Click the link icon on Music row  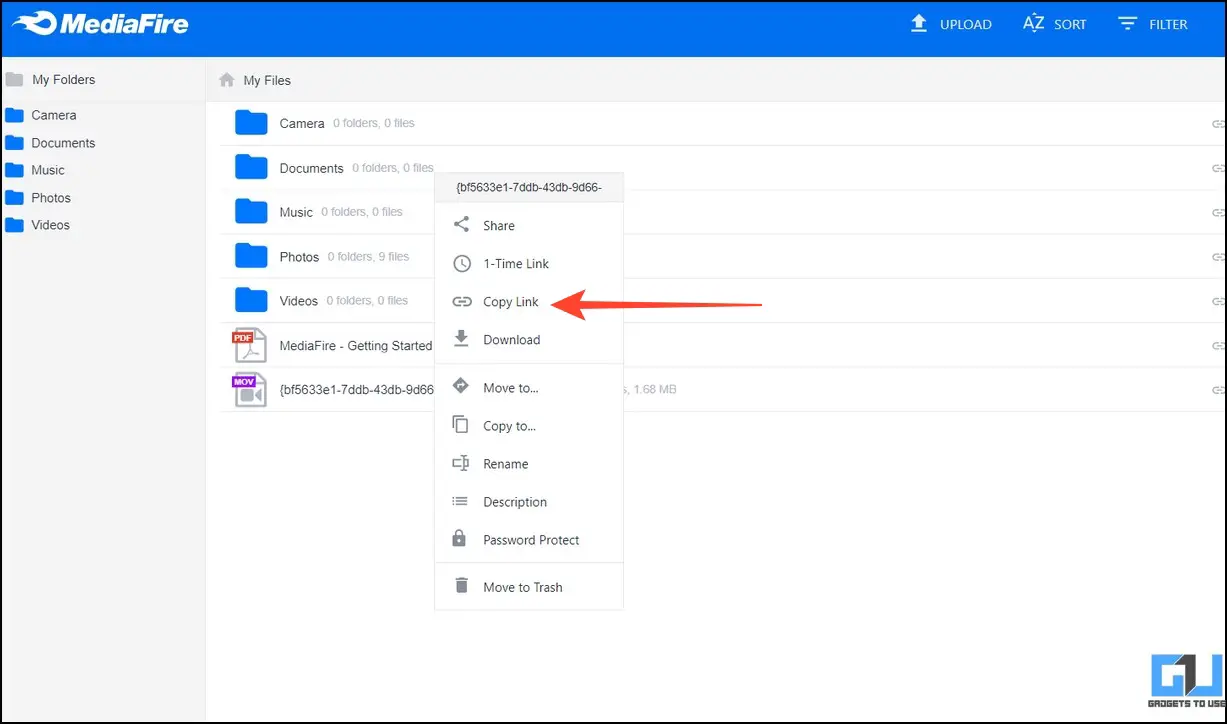1218,212
